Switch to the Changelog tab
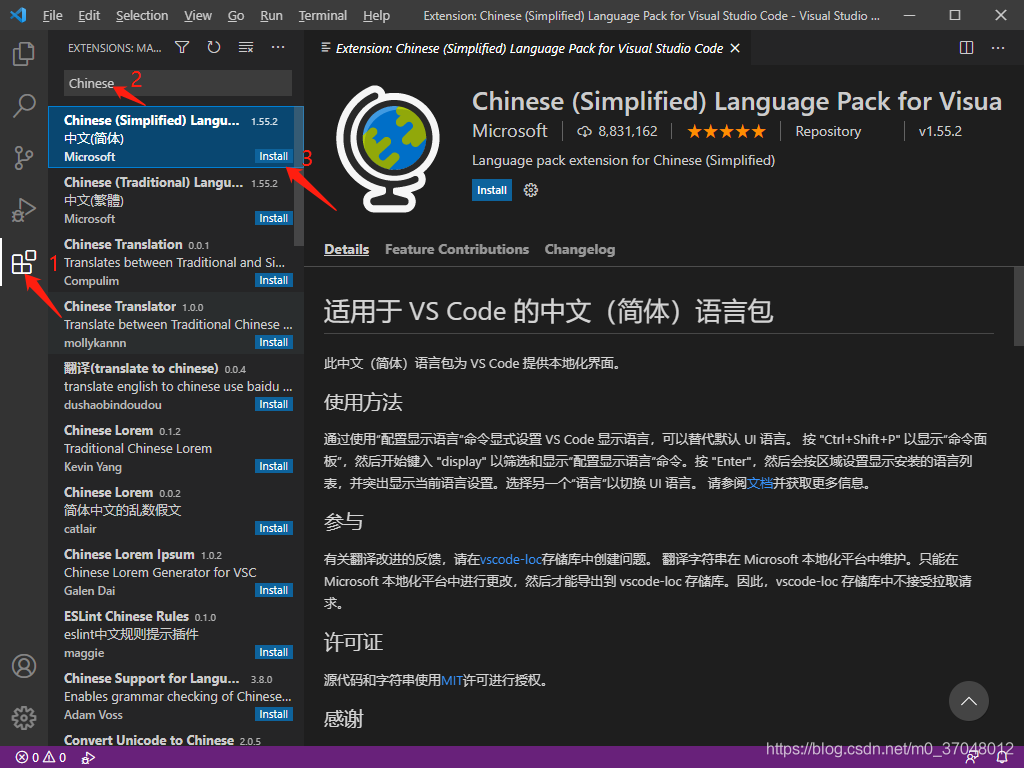Image resolution: width=1024 pixels, height=768 pixels. point(579,249)
